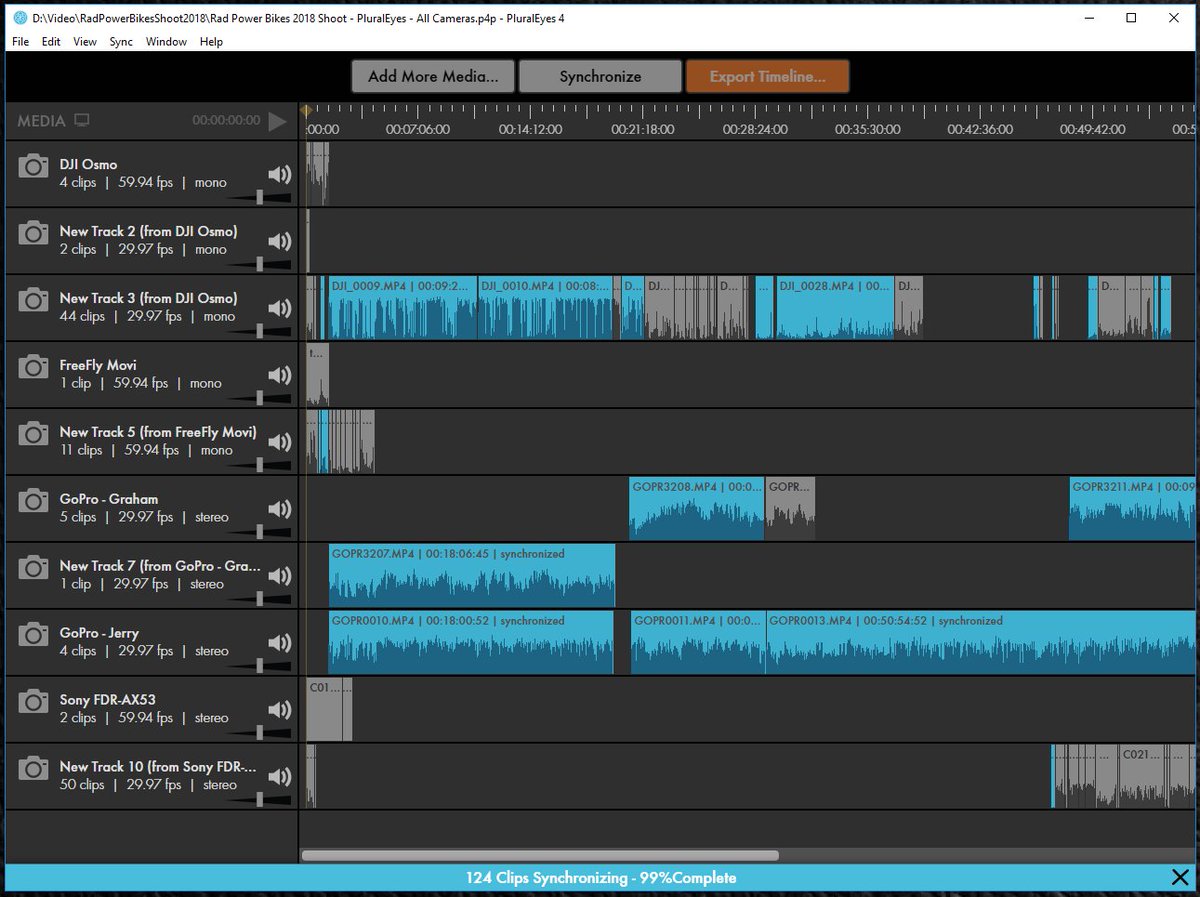The image size is (1200, 897).
Task: Click the 00:00:00:00 timecode display
Action: coord(226,121)
